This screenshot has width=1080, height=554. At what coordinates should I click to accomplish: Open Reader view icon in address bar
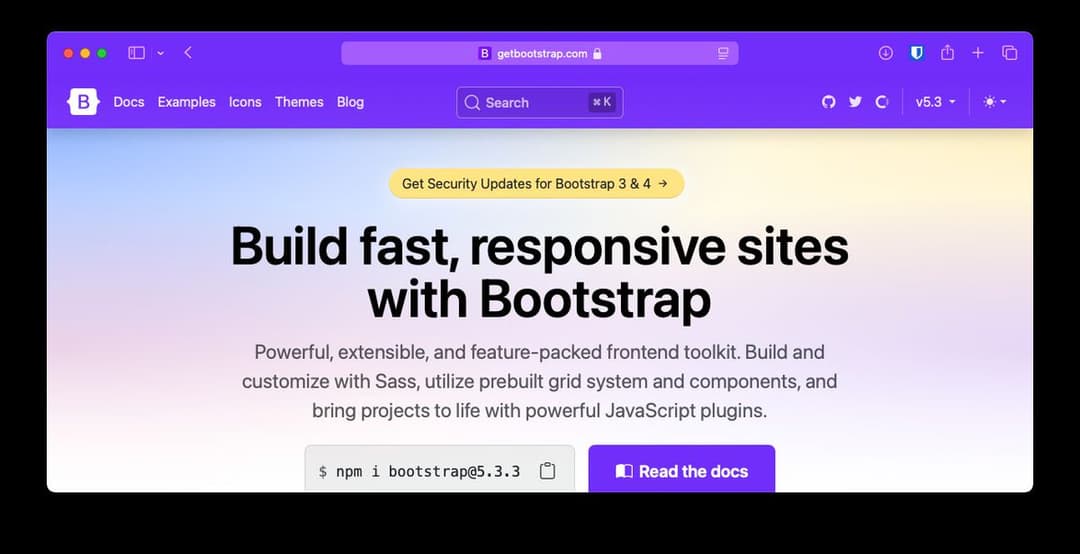(x=723, y=53)
